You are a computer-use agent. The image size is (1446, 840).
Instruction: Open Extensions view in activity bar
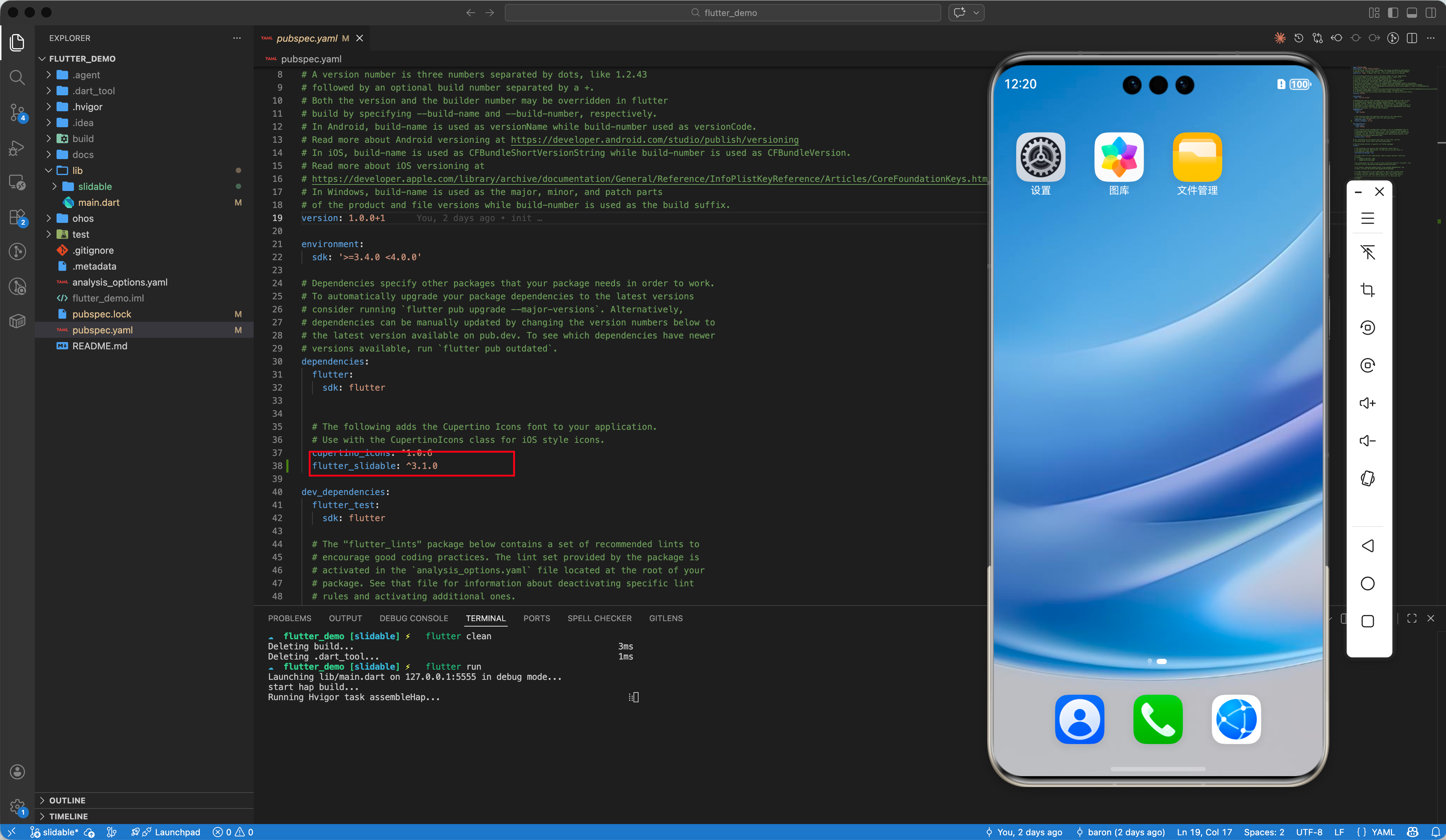pos(17,217)
